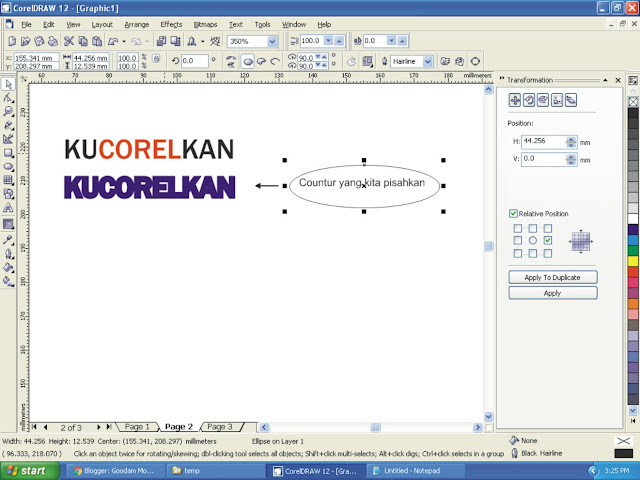The image size is (640, 480).
Task: Click the Windows start button
Action: click(x=29, y=471)
